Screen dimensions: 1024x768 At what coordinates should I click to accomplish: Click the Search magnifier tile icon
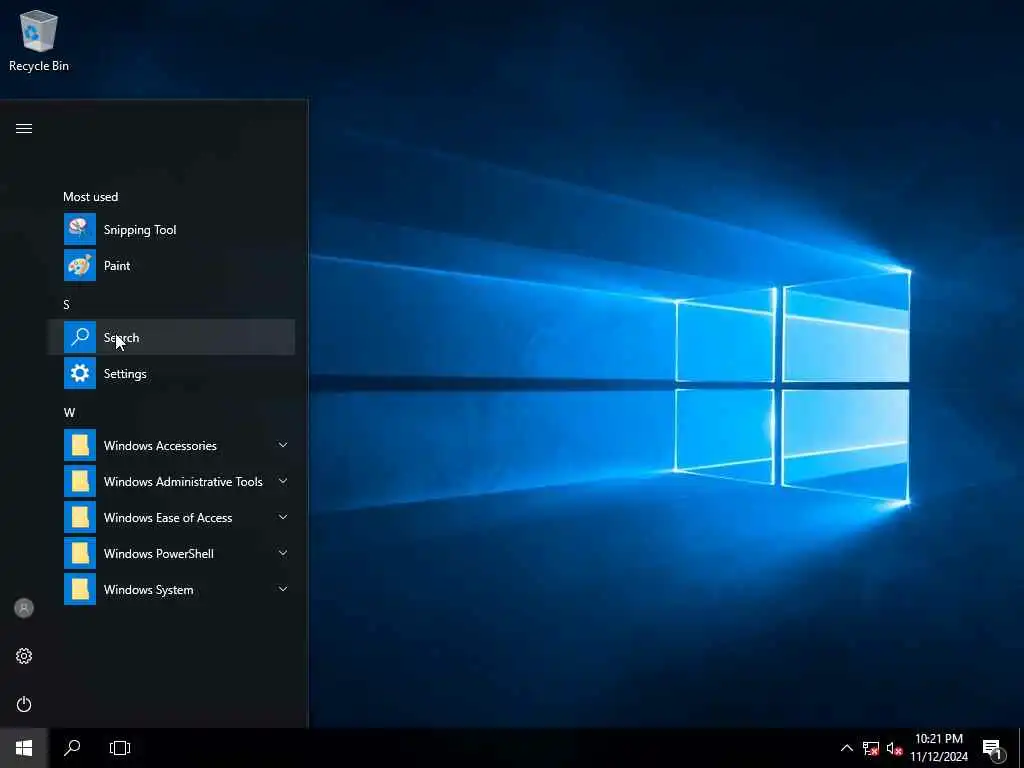(x=80, y=337)
